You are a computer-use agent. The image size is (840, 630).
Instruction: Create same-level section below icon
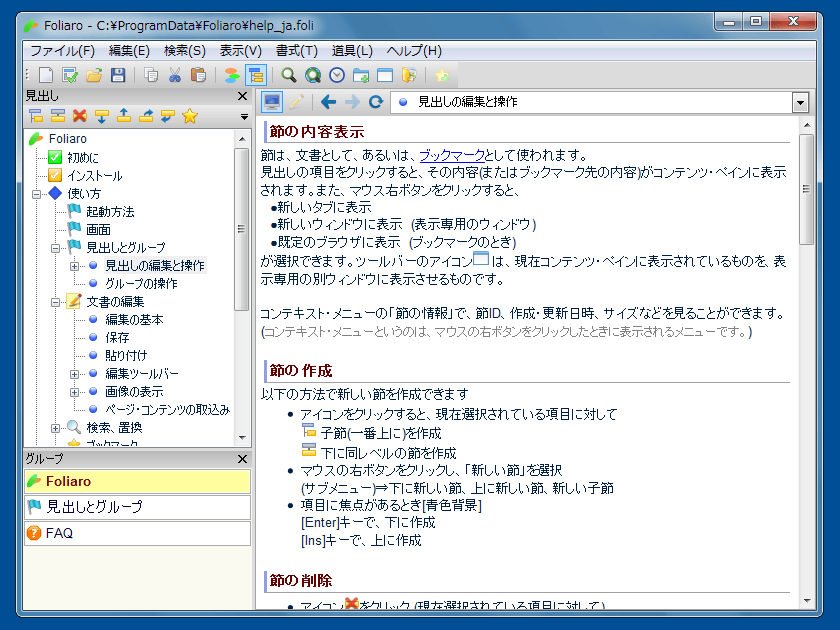click(58, 116)
